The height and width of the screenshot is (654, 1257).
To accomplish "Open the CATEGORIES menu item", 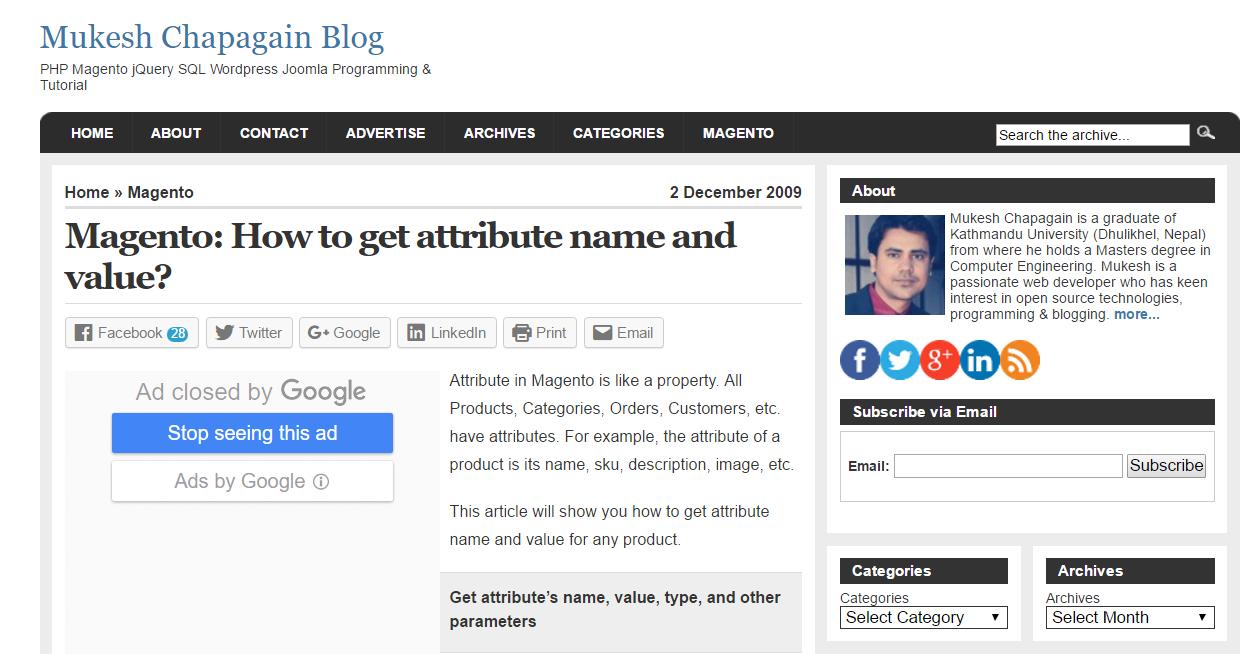I will click(x=618, y=133).
